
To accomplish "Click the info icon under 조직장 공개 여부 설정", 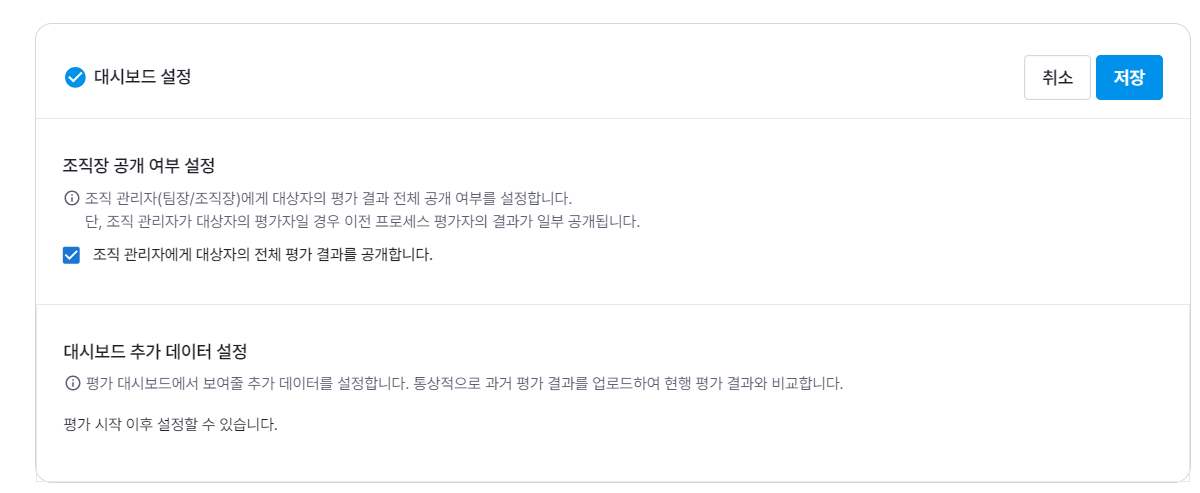I will pyautogui.click(x=71, y=198).
